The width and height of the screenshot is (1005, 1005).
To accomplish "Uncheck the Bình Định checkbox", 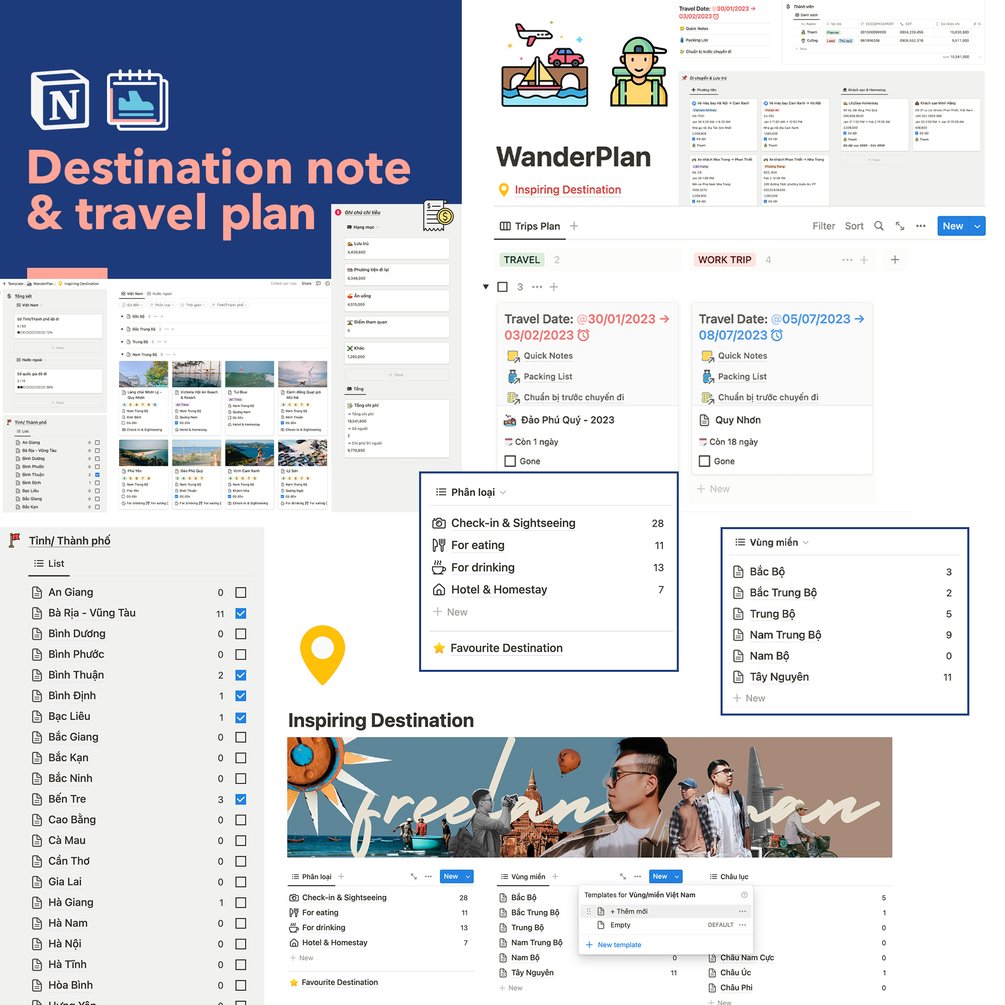I will tap(241, 695).
